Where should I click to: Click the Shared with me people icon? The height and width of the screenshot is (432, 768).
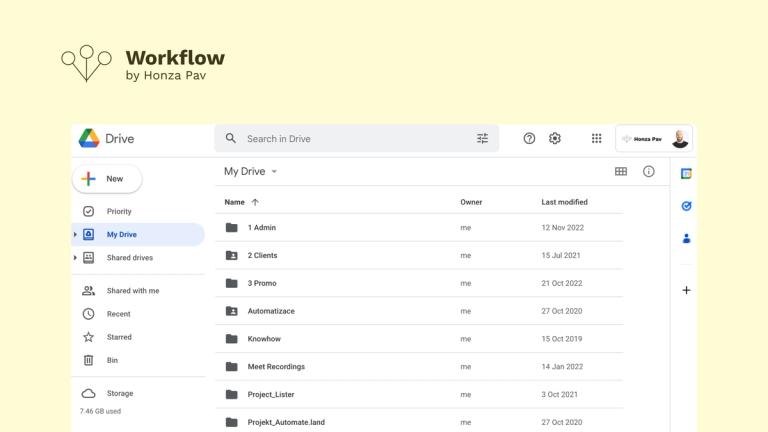coord(88,290)
